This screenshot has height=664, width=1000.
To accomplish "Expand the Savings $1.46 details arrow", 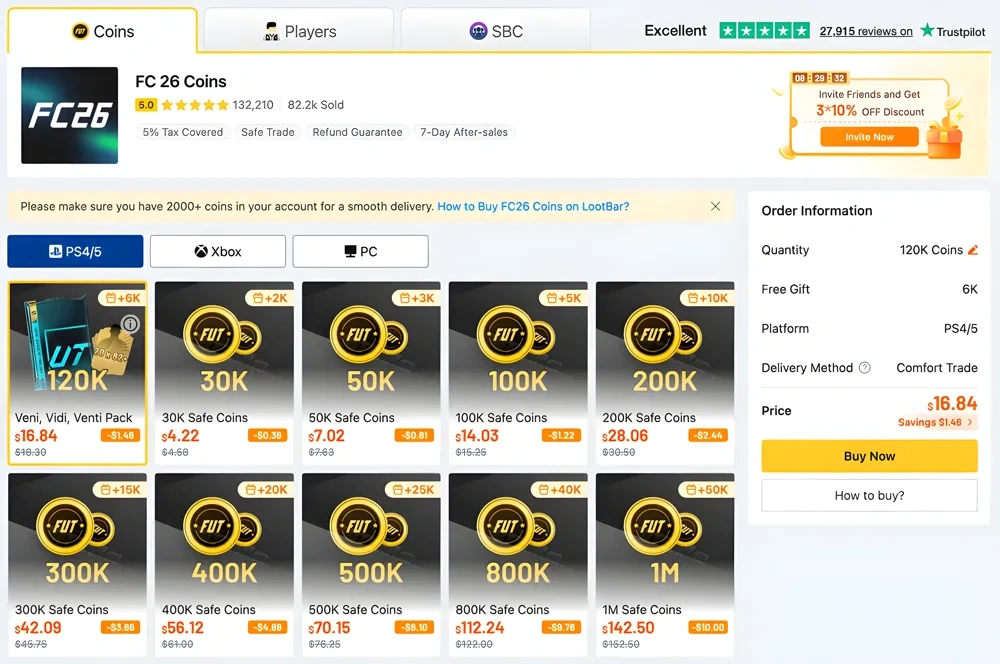I will [x=970, y=423].
